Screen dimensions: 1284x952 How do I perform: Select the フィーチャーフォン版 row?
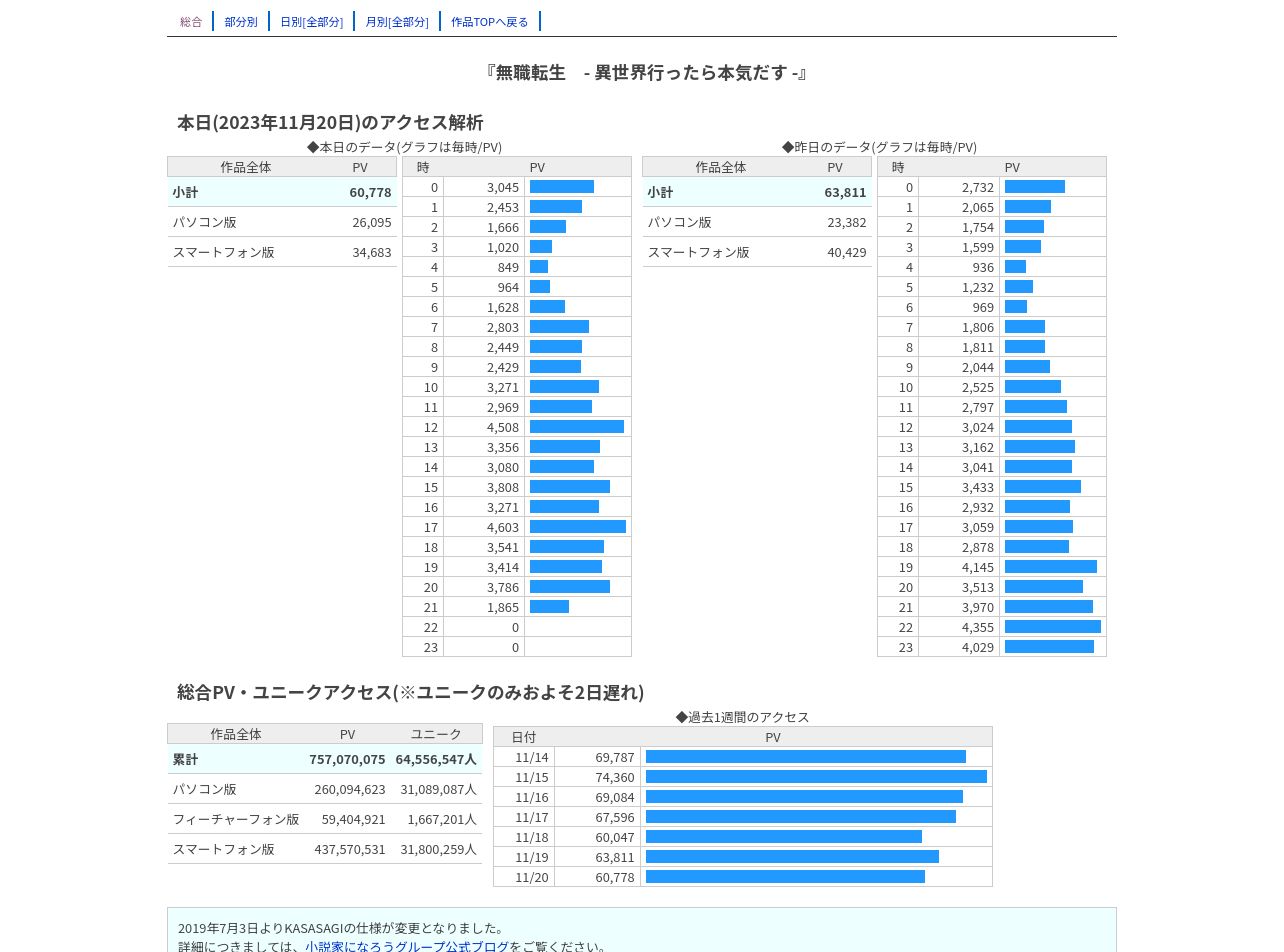coord(325,819)
